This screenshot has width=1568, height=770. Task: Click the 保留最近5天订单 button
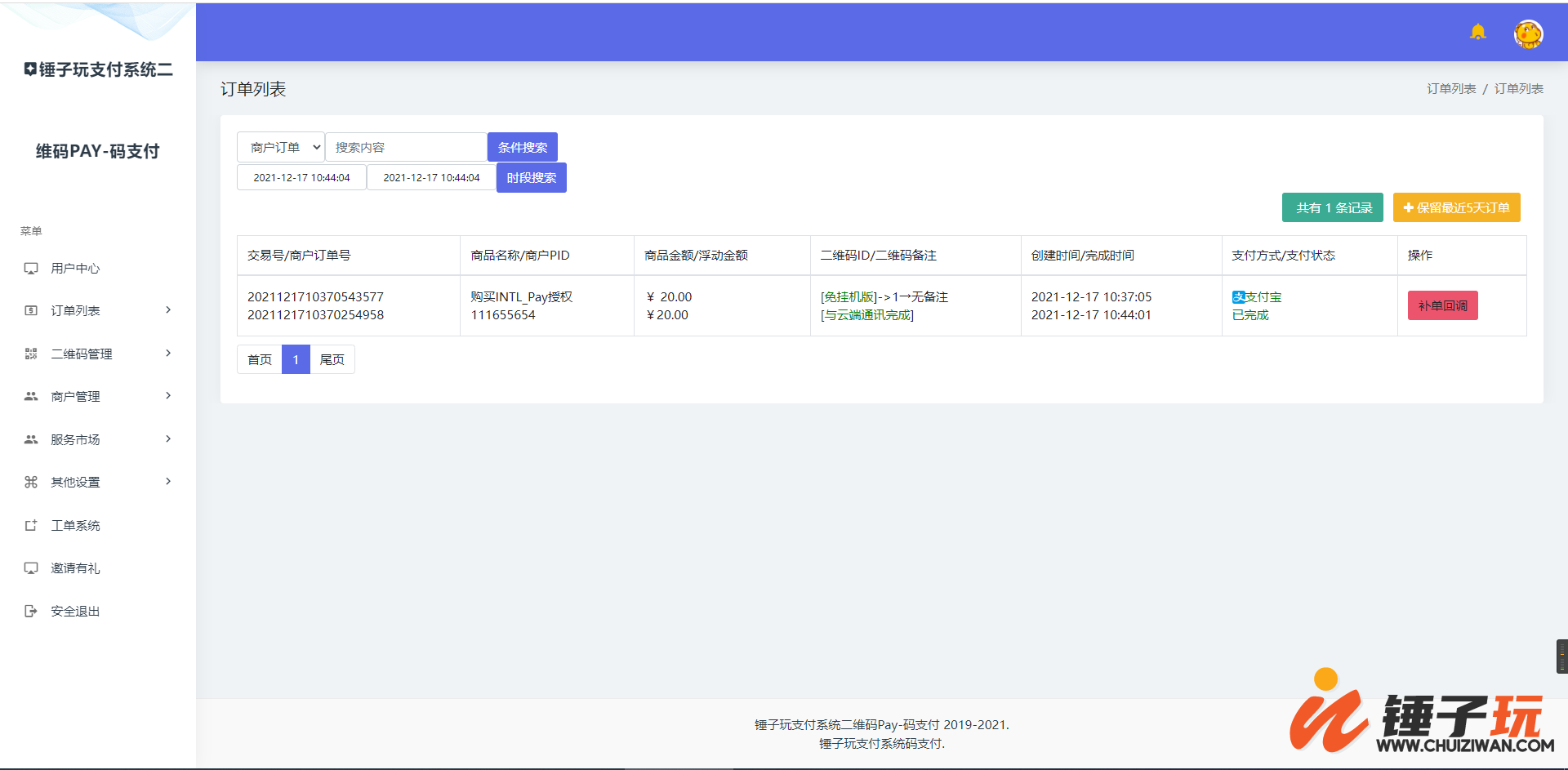1457,207
